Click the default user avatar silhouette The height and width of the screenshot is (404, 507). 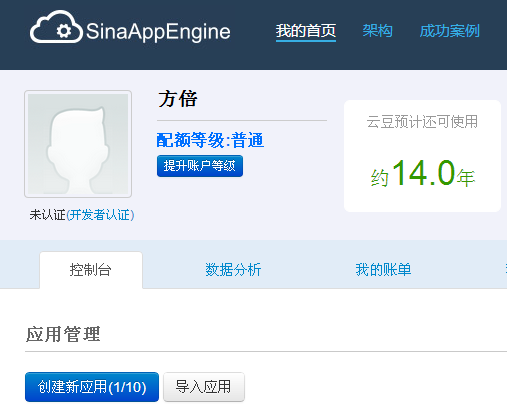click(78, 144)
